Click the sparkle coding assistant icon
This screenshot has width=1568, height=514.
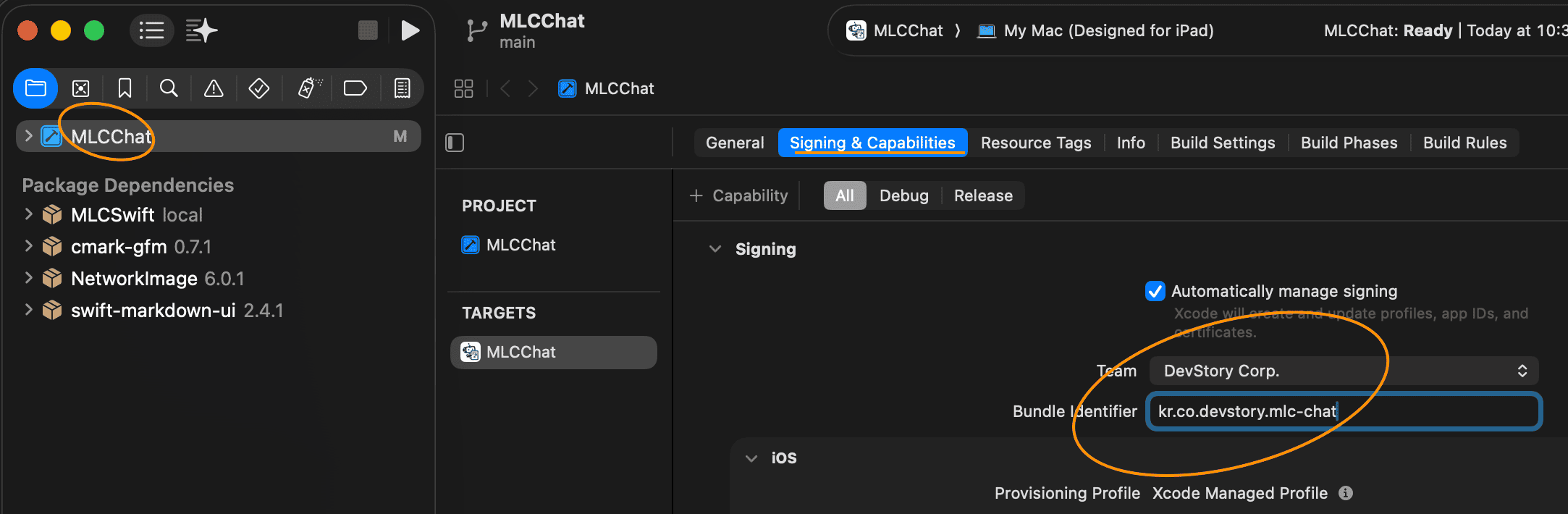201,30
